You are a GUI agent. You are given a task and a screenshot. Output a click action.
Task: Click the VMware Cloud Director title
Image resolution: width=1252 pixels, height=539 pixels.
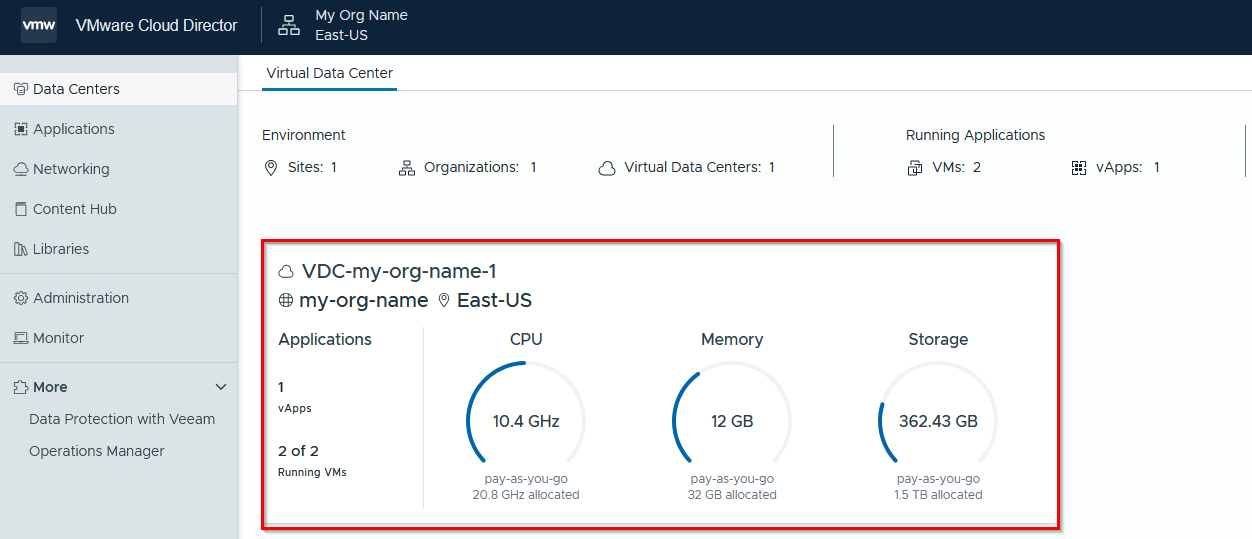tap(157, 25)
